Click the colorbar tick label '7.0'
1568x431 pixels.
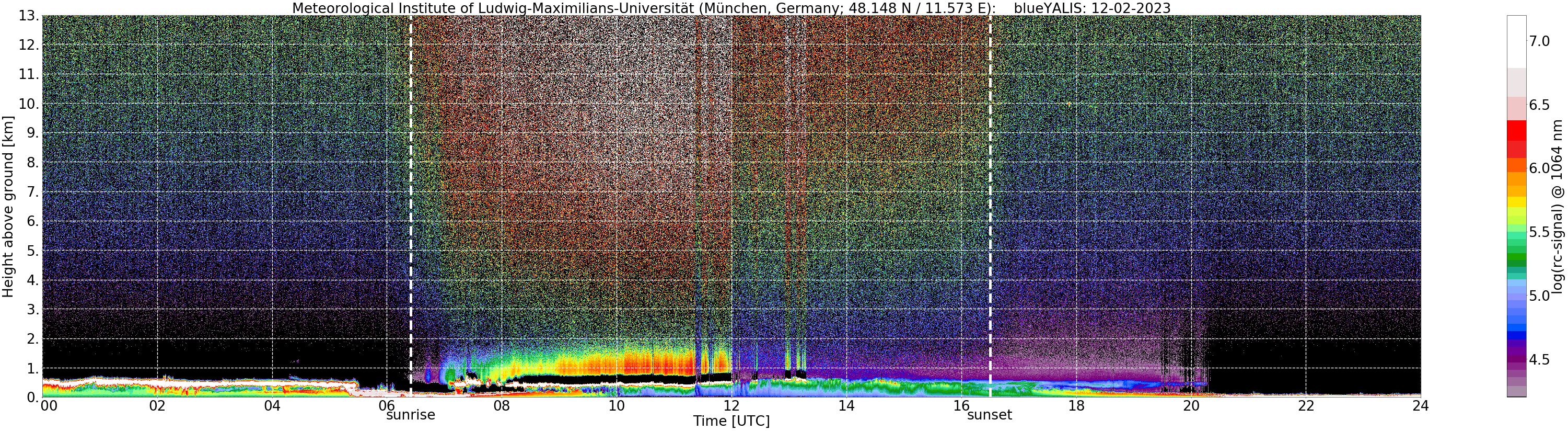click(1539, 41)
